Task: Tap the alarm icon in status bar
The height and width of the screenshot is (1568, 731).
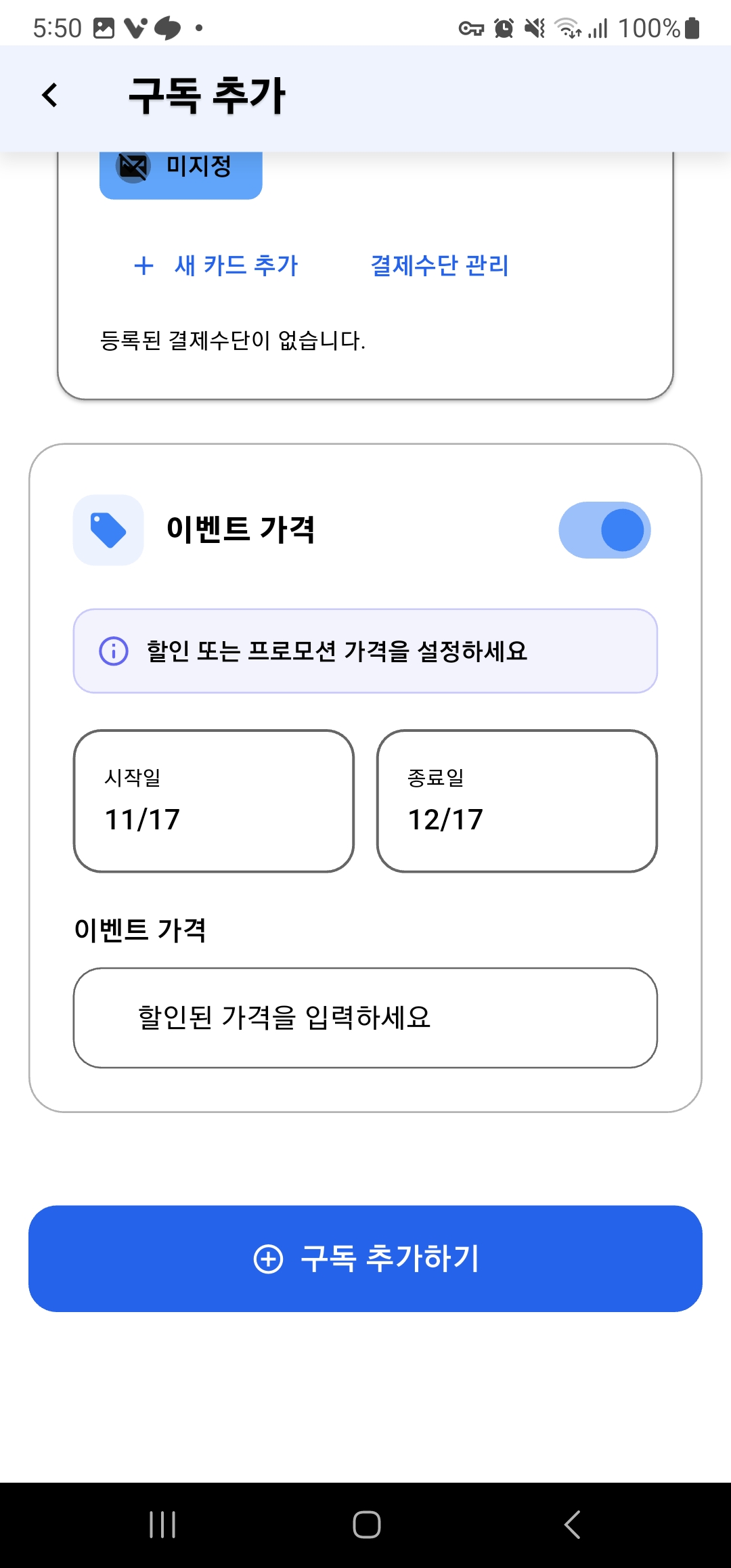Action: (x=504, y=28)
